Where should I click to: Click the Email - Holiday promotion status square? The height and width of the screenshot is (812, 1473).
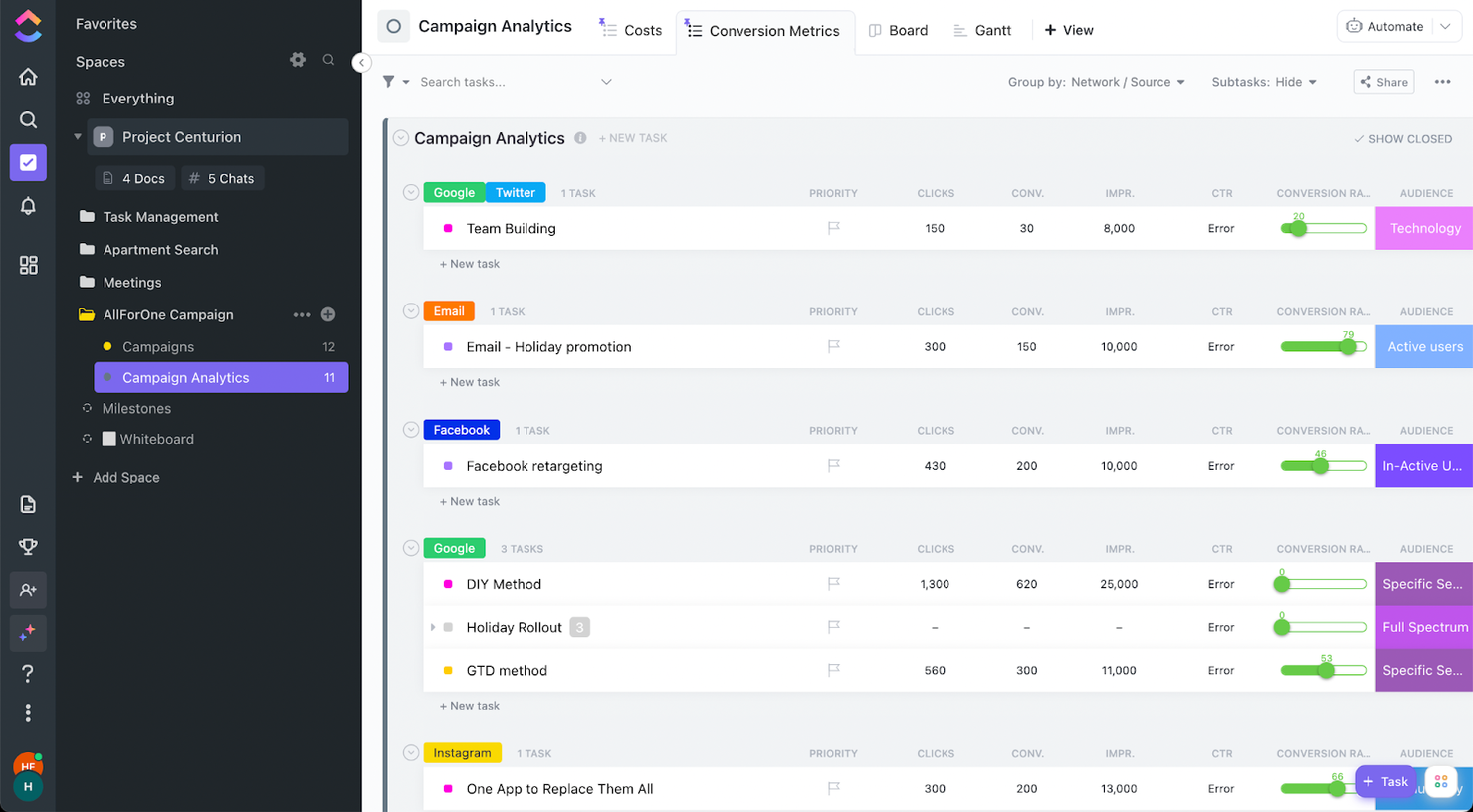point(448,346)
